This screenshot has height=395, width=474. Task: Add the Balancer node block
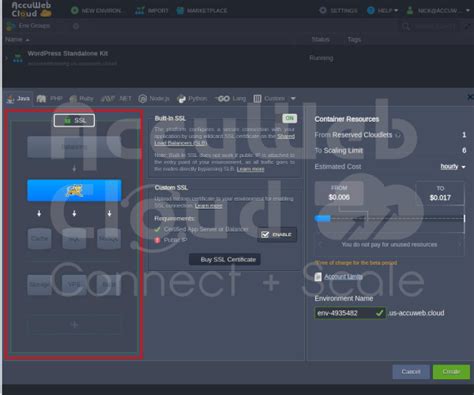pyautogui.click(x=74, y=147)
